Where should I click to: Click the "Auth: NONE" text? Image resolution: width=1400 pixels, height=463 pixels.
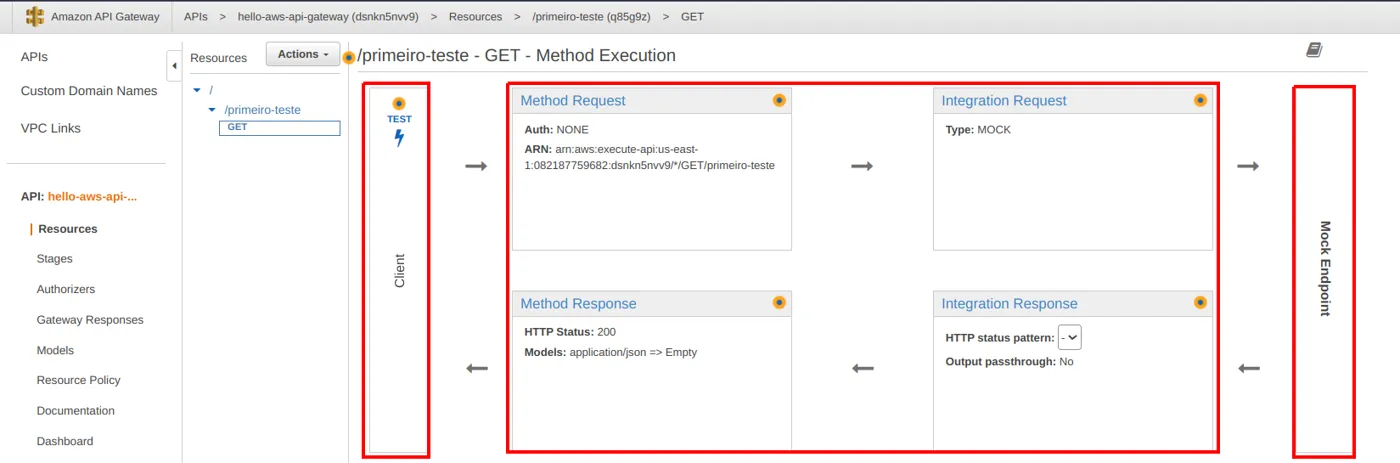(x=557, y=130)
